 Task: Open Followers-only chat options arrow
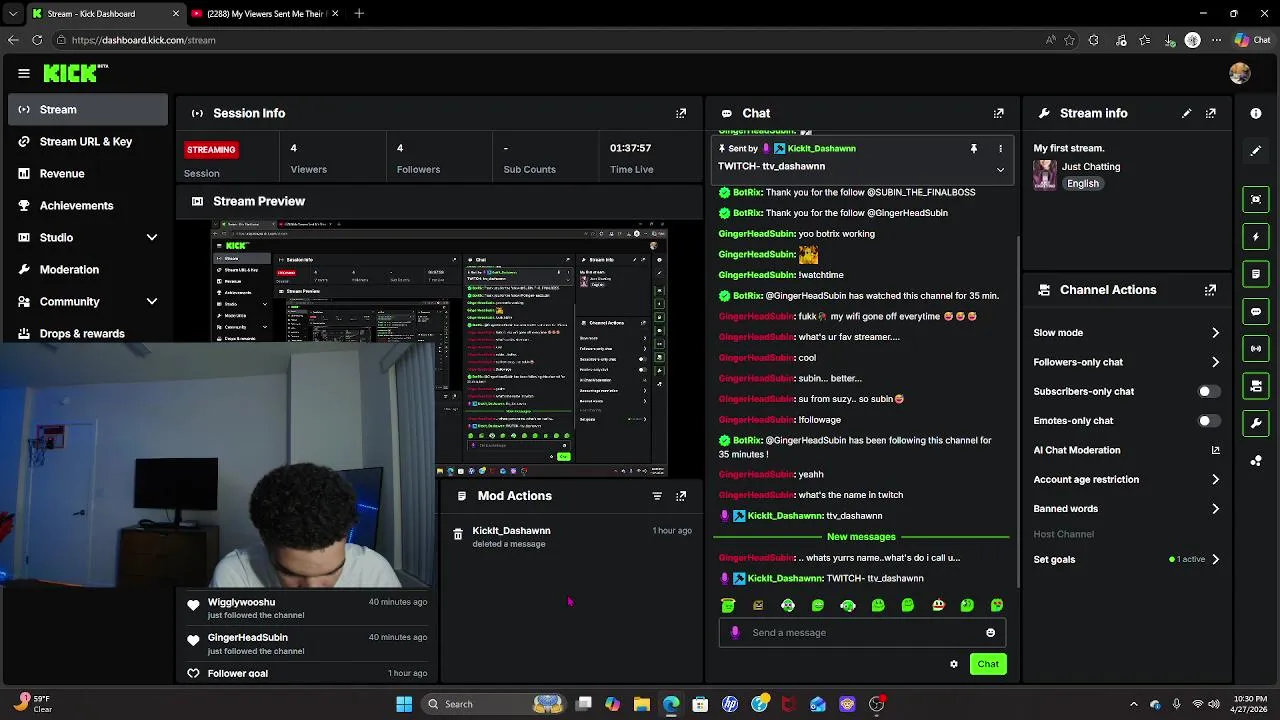click(1215, 362)
